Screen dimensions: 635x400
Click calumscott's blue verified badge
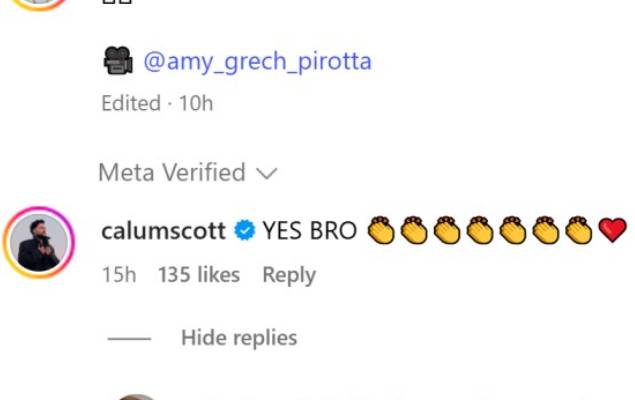[244, 231]
